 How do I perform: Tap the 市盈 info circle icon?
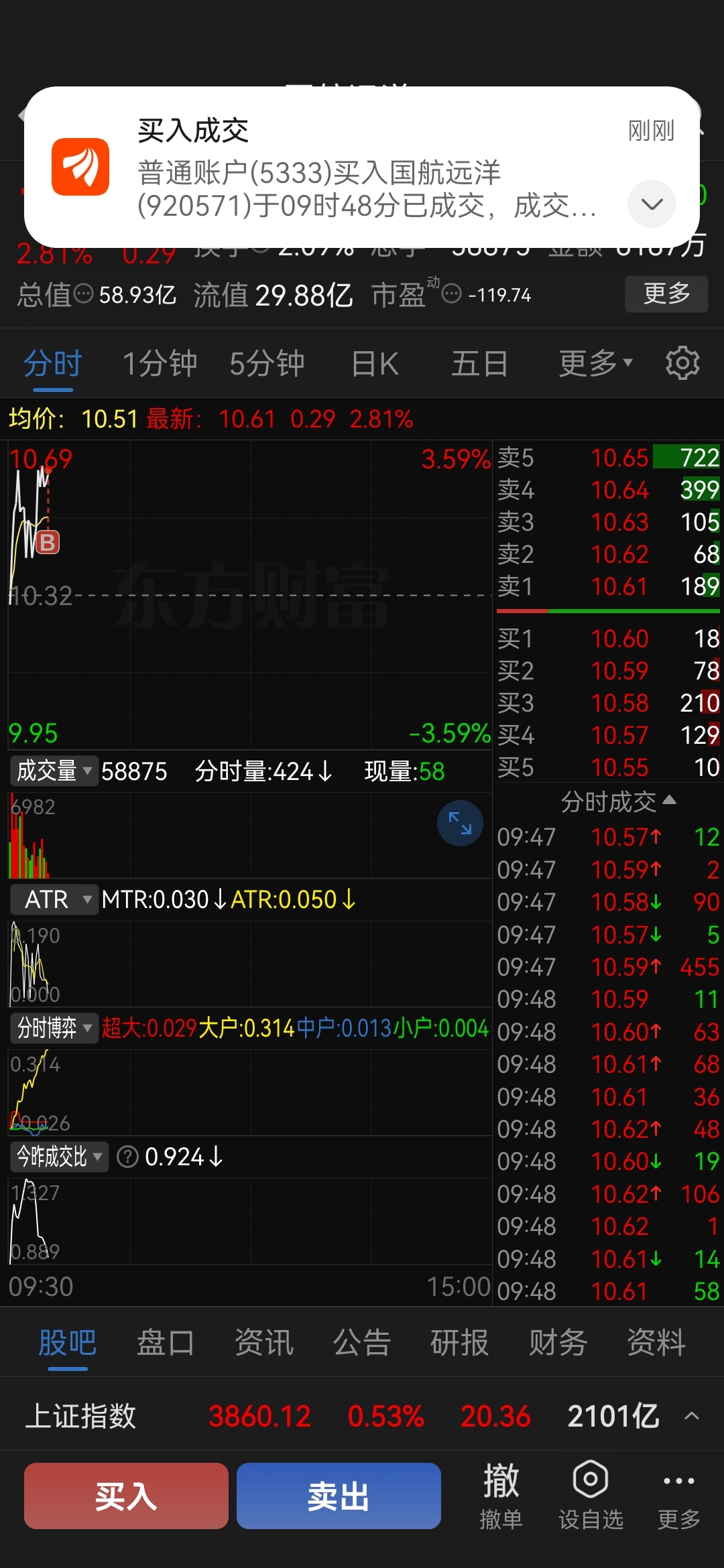[452, 293]
